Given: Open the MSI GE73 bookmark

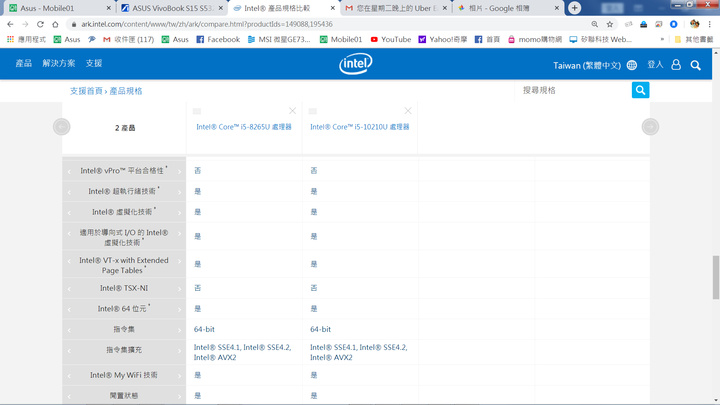Looking at the screenshot, I should click(x=279, y=39).
